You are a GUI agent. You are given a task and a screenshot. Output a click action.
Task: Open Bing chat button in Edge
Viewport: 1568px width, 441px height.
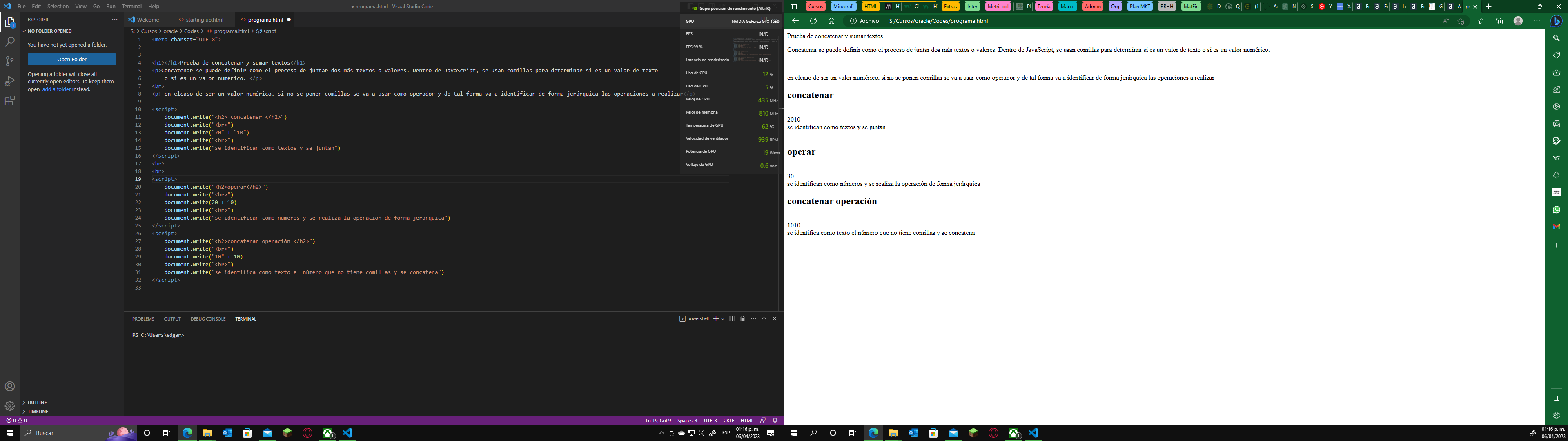[x=1557, y=21]
